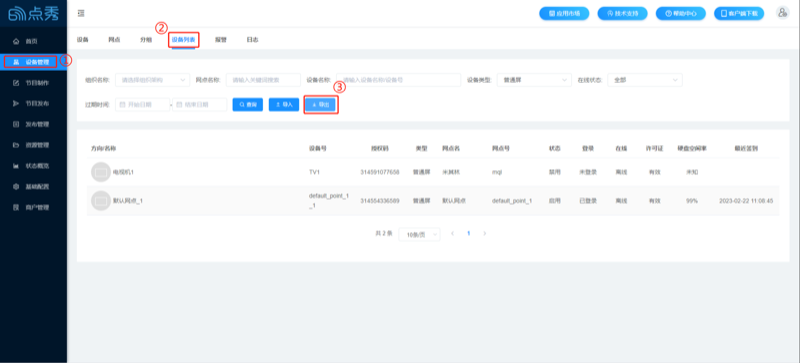Open the 结束日期 end date picker

199,104
